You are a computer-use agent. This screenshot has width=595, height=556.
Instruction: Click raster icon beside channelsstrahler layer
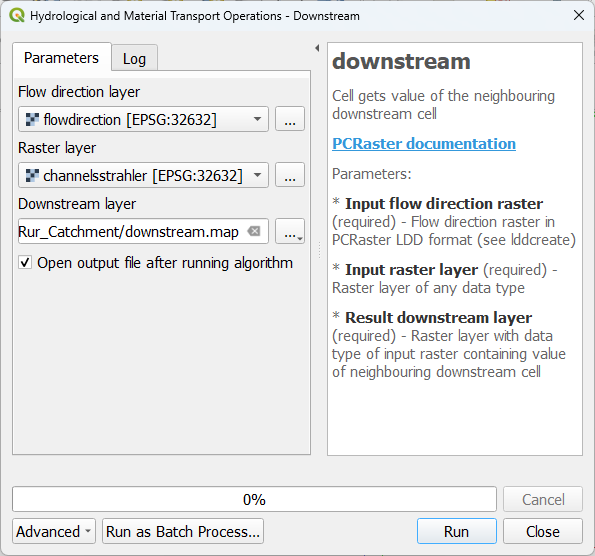click(x=32, y=175)
